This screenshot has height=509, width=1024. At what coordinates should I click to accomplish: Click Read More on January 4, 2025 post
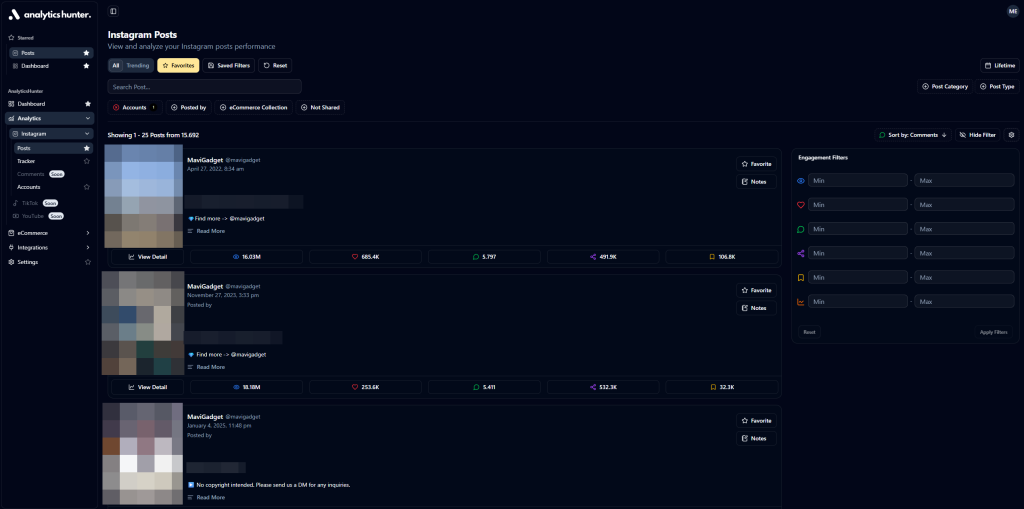(x=206, y=497)
